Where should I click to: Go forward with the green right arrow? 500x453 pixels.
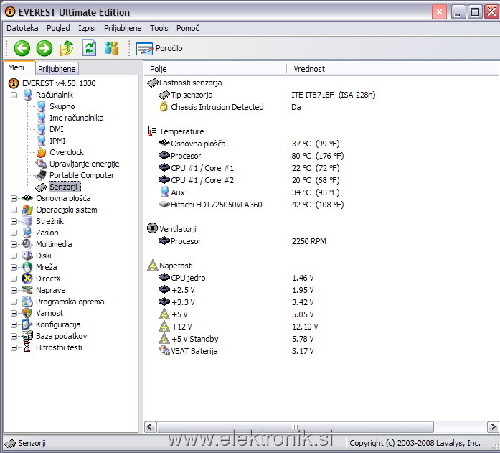coord(44,48)
